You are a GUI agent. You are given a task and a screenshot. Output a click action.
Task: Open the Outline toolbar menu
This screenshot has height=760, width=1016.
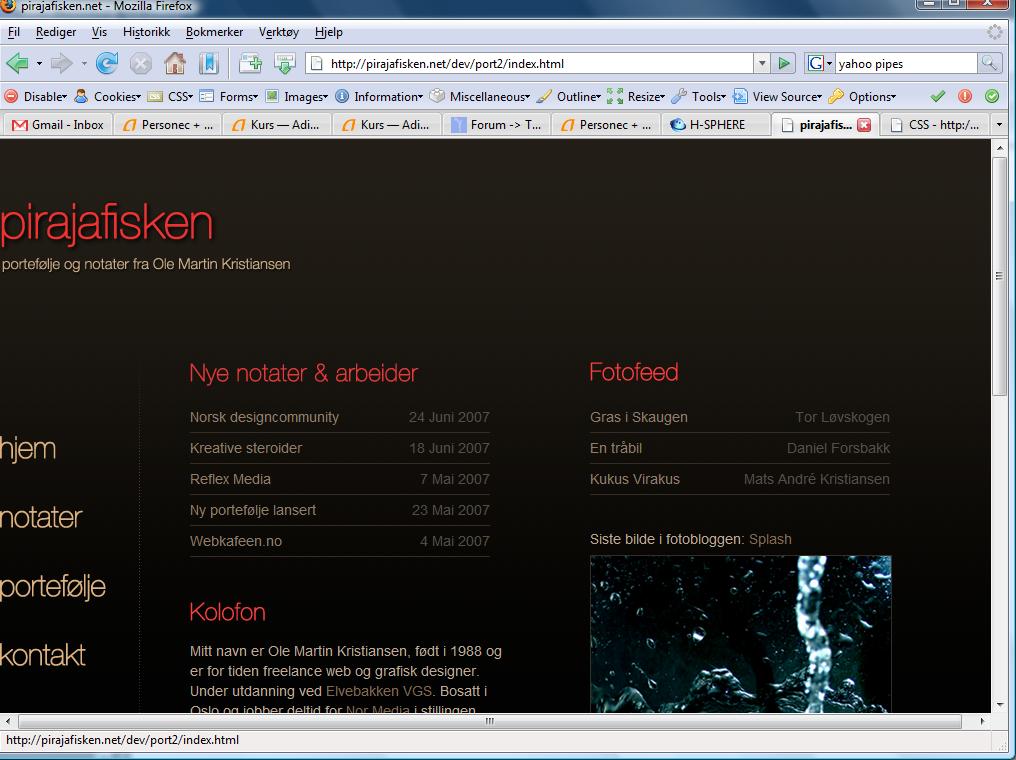570,97
